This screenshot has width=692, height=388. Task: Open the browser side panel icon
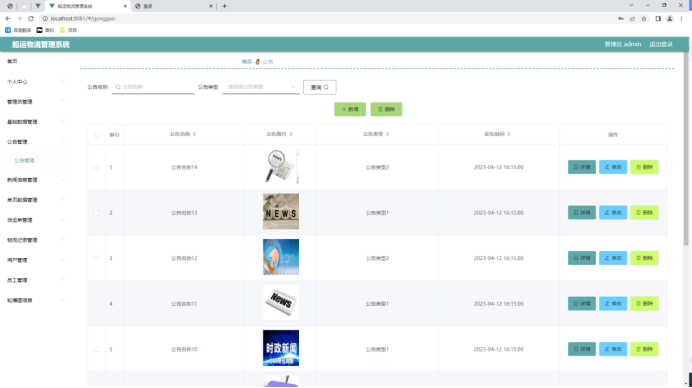coord(658,19)
